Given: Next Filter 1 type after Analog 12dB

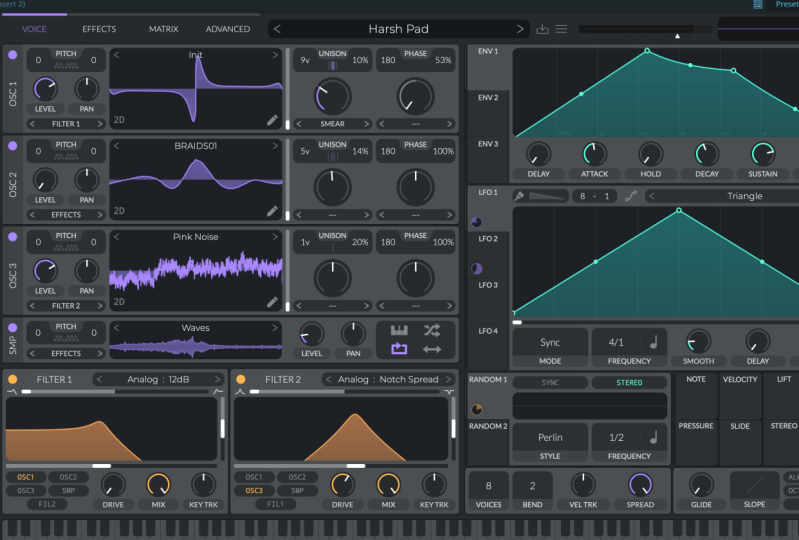Looking at the screenshot, I should (x=218, y=380).
